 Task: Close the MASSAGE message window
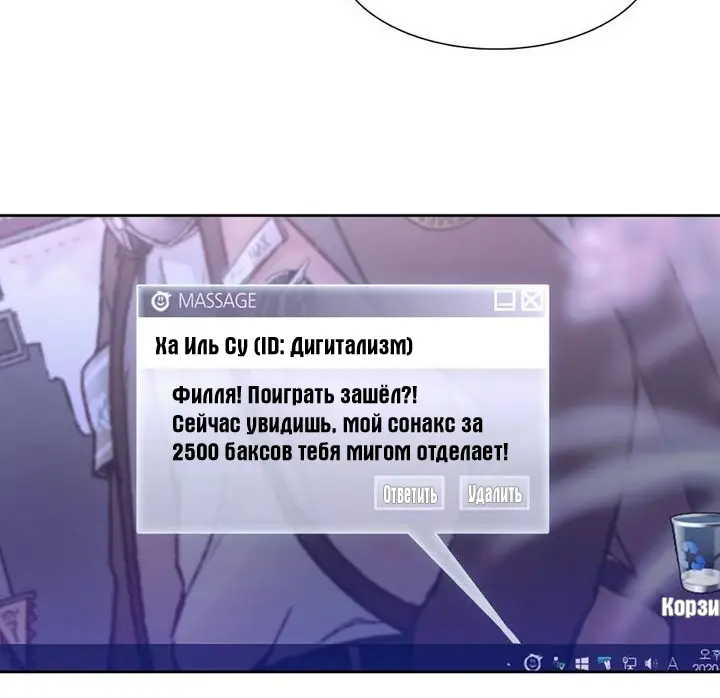tap(532, 301)
